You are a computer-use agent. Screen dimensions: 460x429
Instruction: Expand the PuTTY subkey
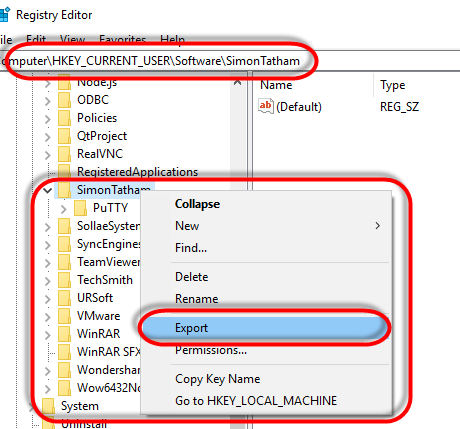tap(64, 209)
